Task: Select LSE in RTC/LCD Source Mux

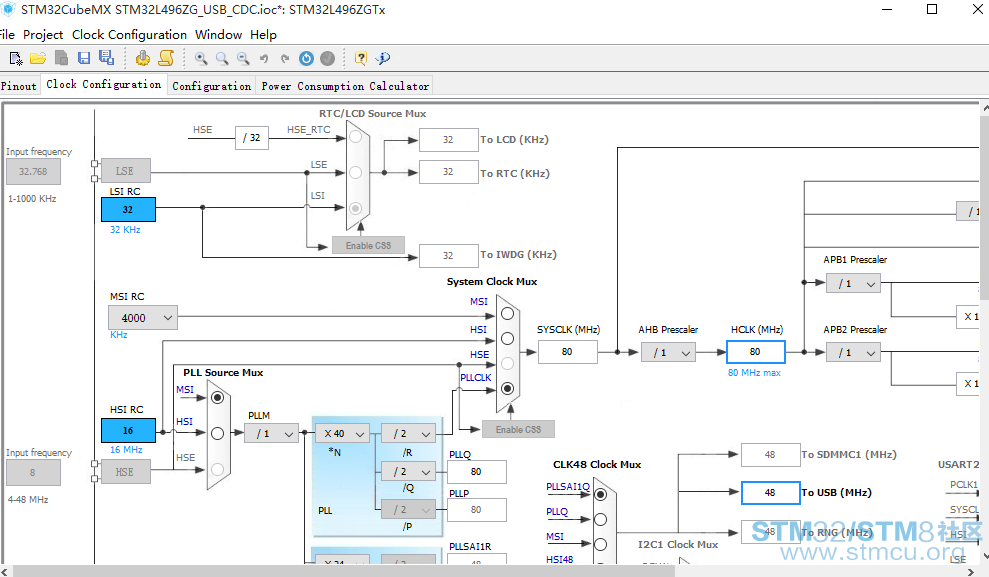Action: click(356, 172)
